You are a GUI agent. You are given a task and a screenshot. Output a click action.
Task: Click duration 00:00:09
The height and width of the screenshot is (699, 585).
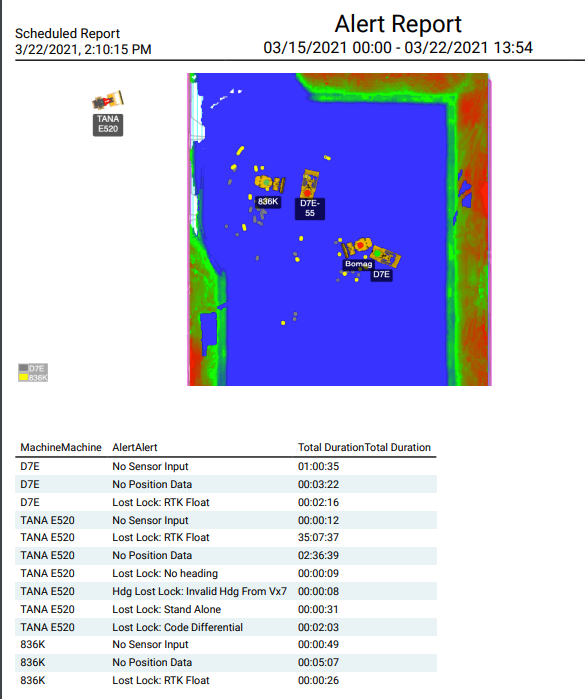(318, 573)
